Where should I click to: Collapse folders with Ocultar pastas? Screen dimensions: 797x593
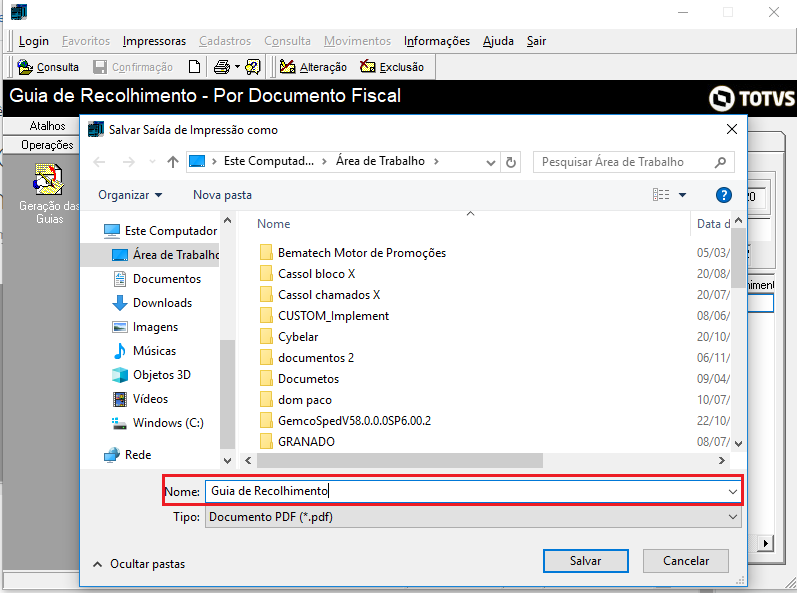click(139, 565)
